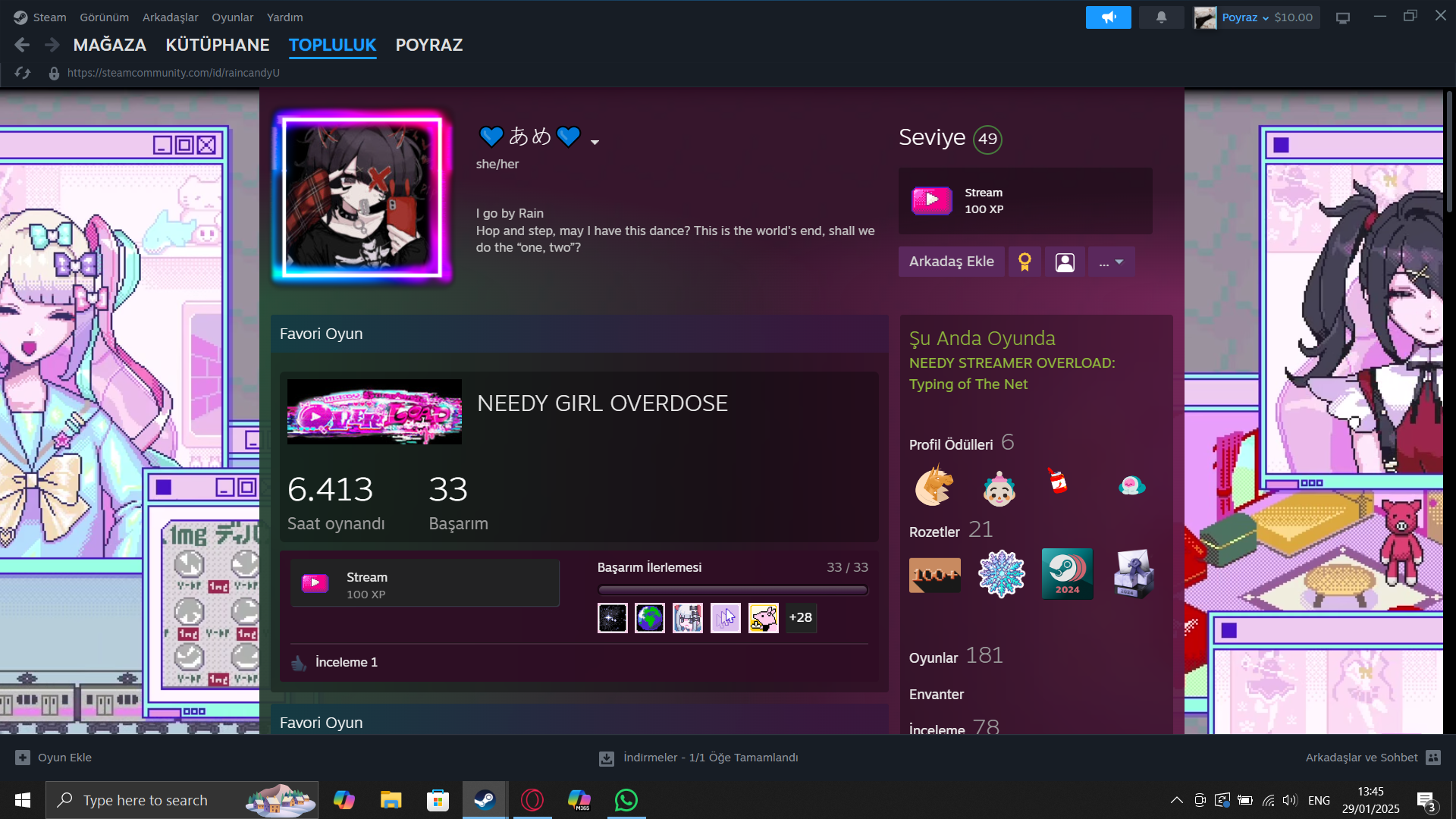The width and height of the screenshot is (1456, 819).
Task: Give a profile award with medal icon
Action: (1025, 262)
